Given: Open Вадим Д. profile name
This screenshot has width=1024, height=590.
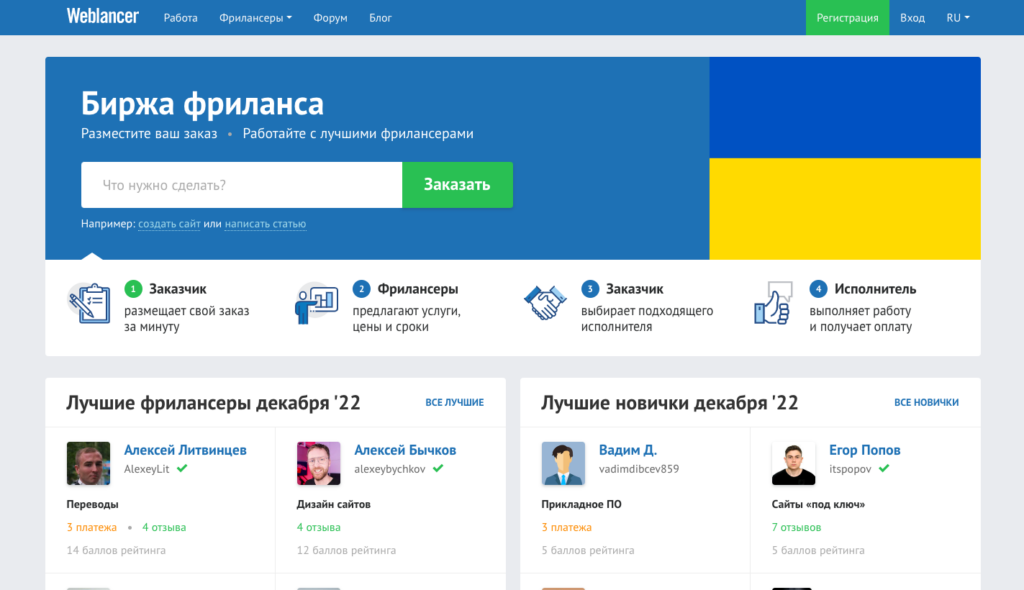Looking at the screenshot, I should 628,450.
